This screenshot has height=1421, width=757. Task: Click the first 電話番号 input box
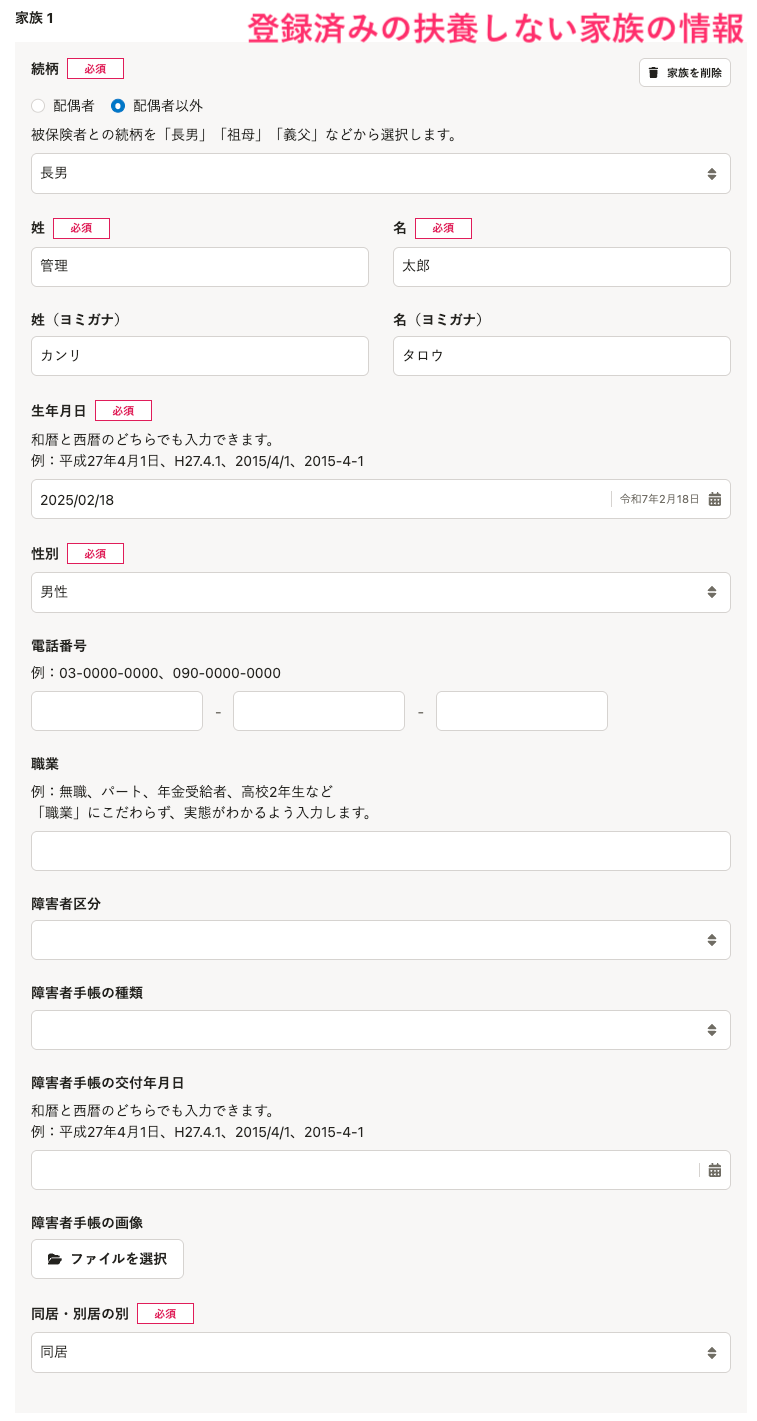[117, 711]
